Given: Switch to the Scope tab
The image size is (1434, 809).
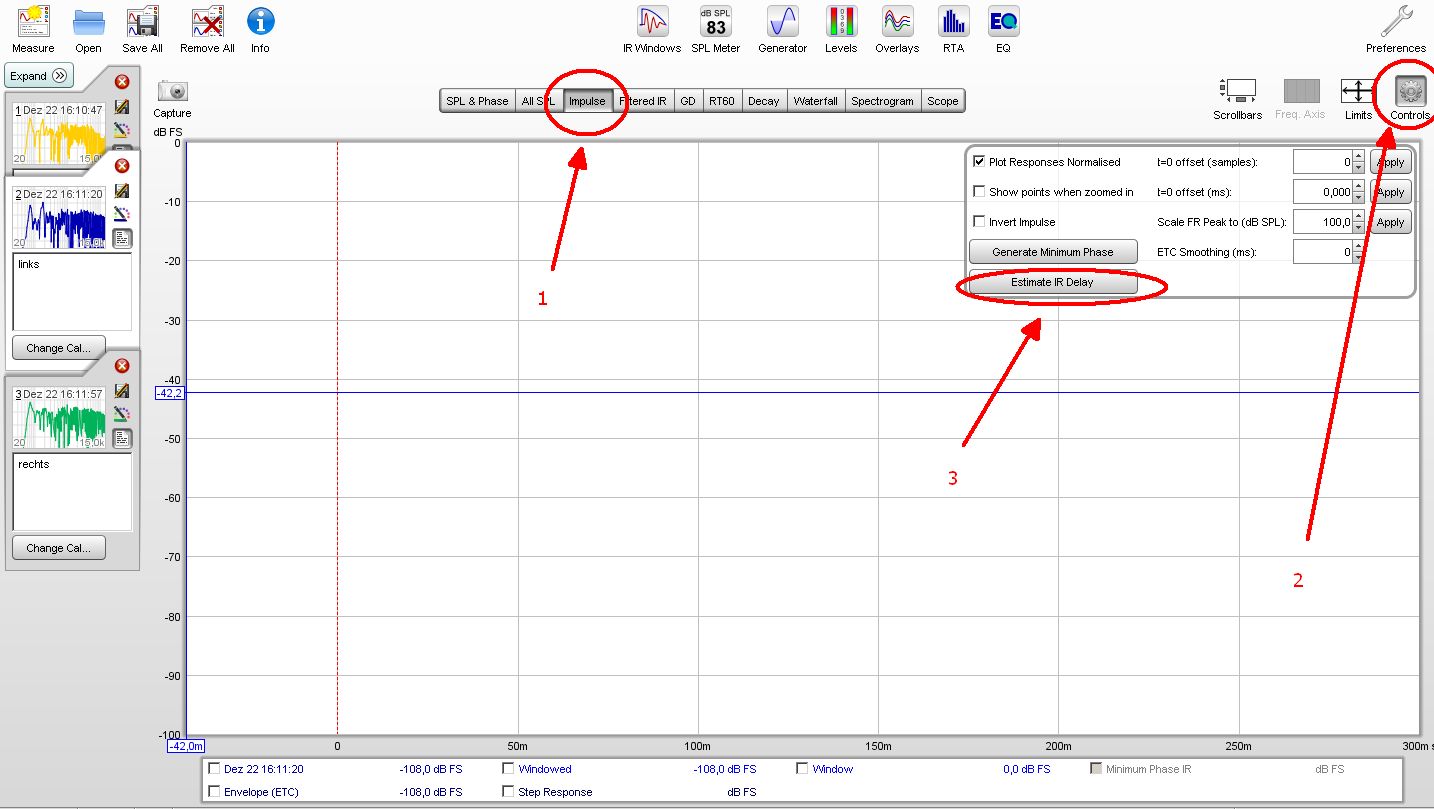Looking at the screenshot, I should pos(942,101).
